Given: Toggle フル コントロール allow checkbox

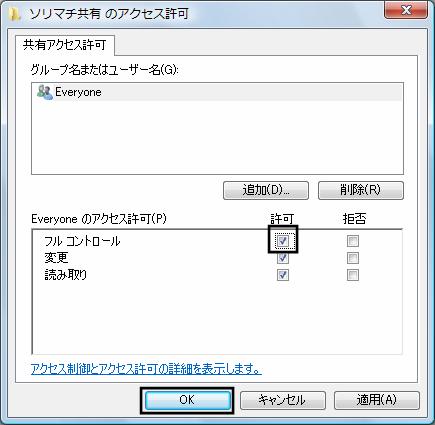Looking at the screenshot, I should [283, 240].
